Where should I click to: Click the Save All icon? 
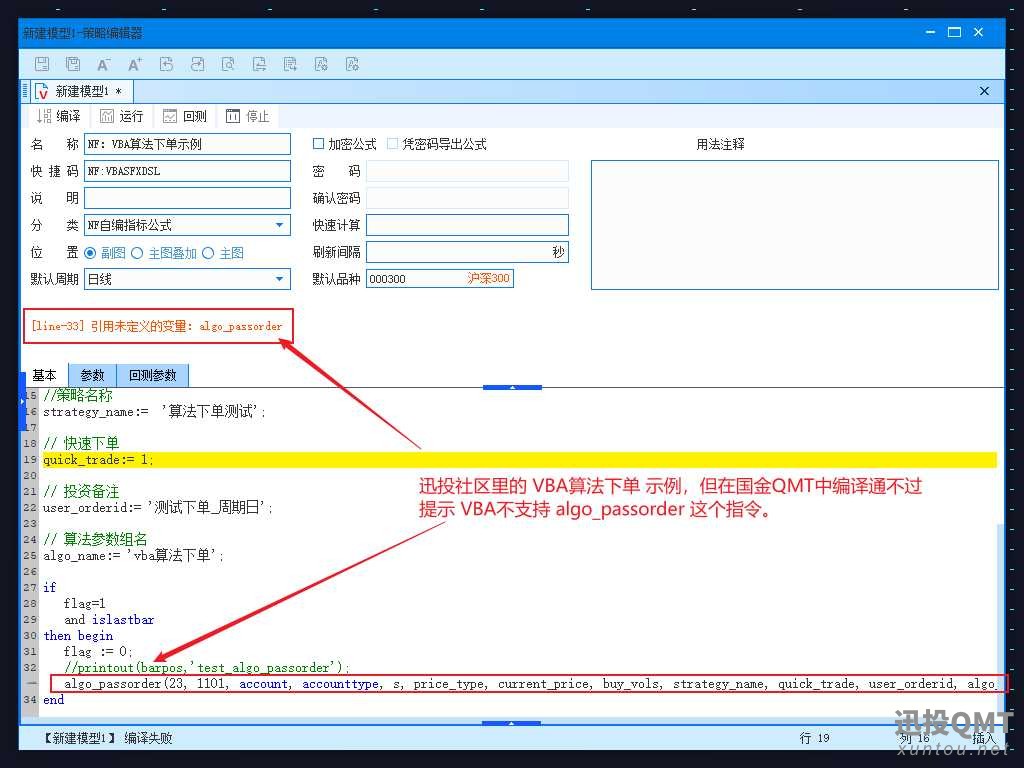coord(73,64)
